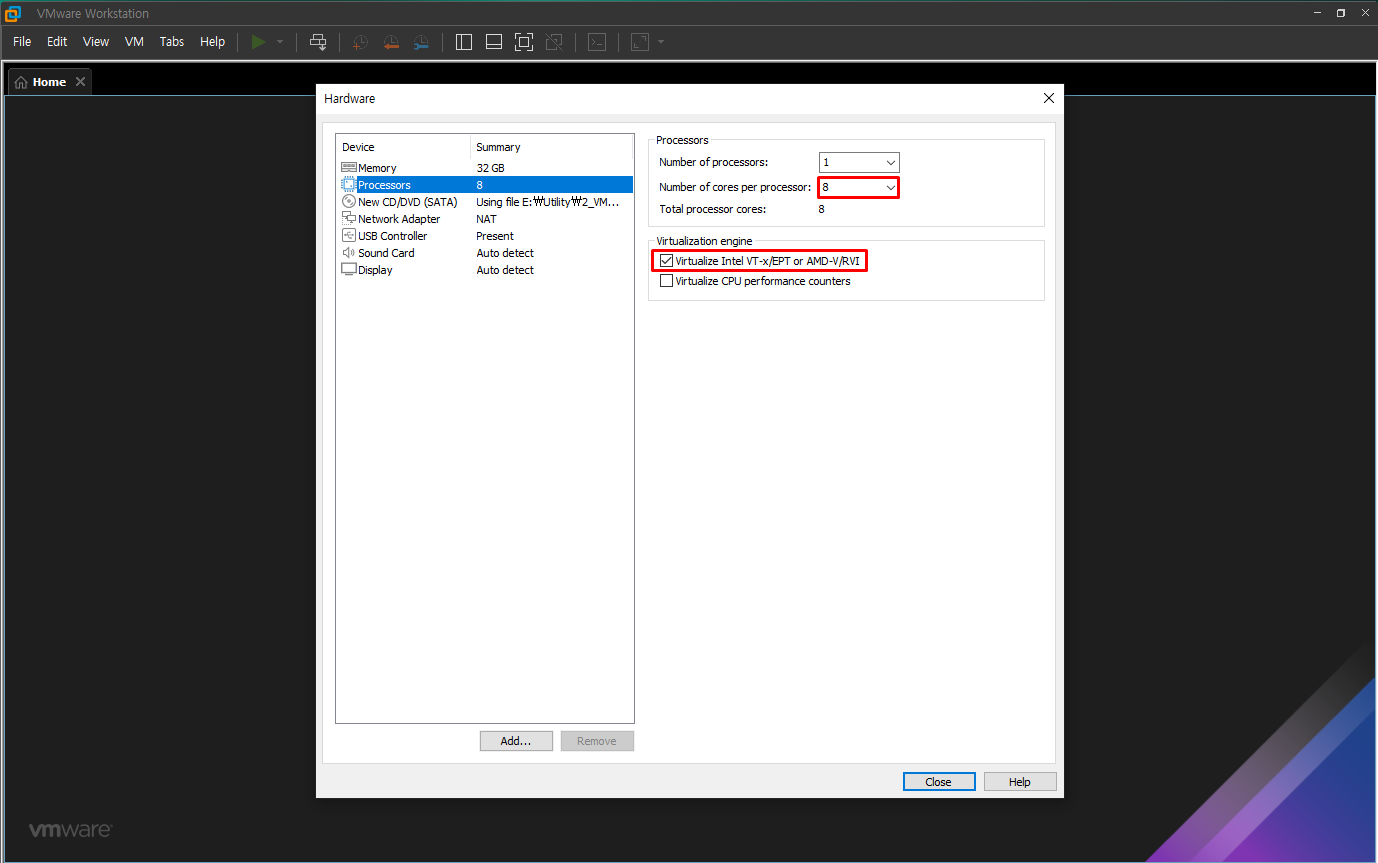Click the Unity mode toolbar icon
This screenshot has height=863, width=1378.
[554, 42]
